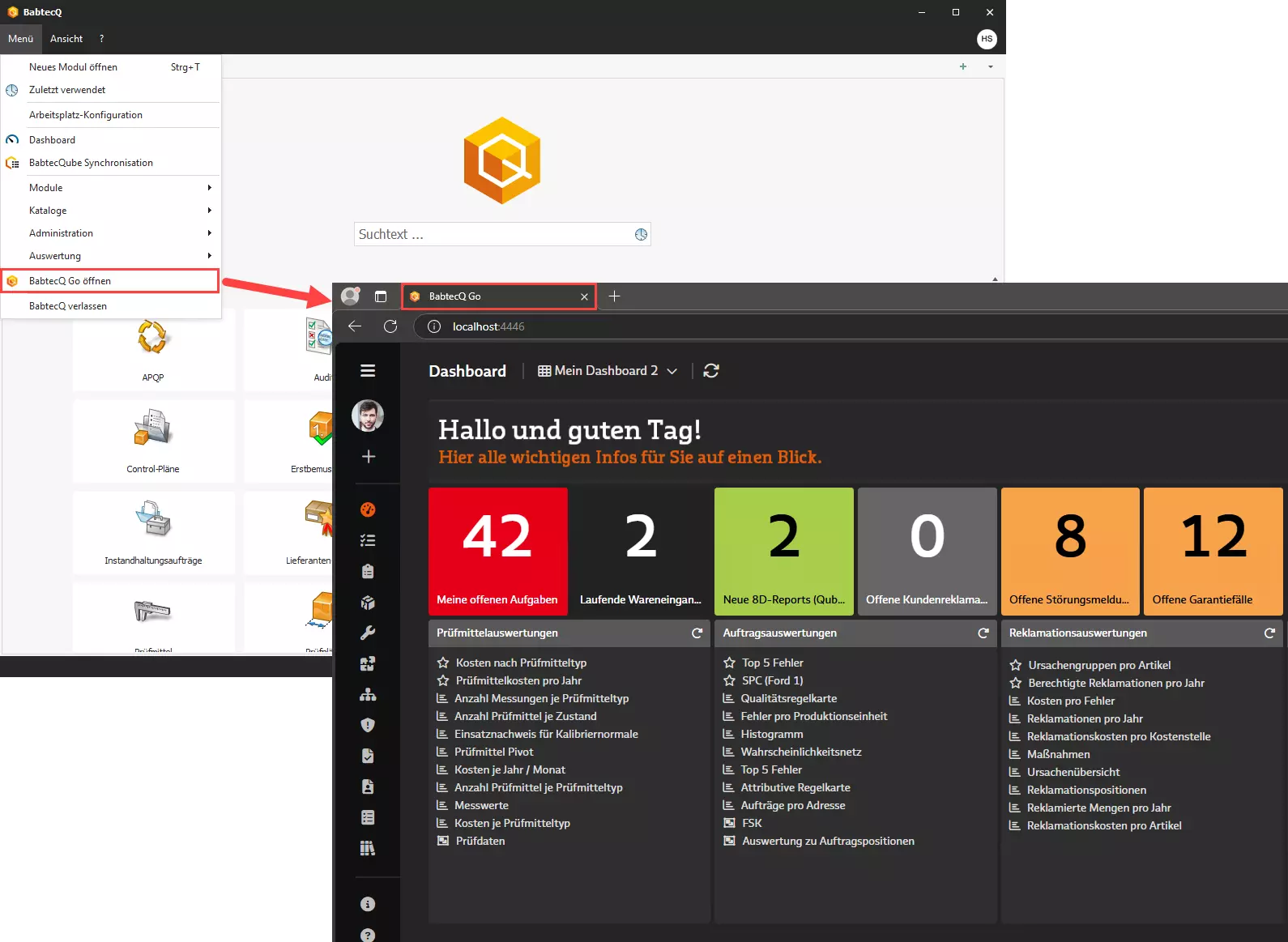The image size is (1288, 942).
Task: Open the Instandhaltungsaufträge module tile
Action: [x=153, y=533]
